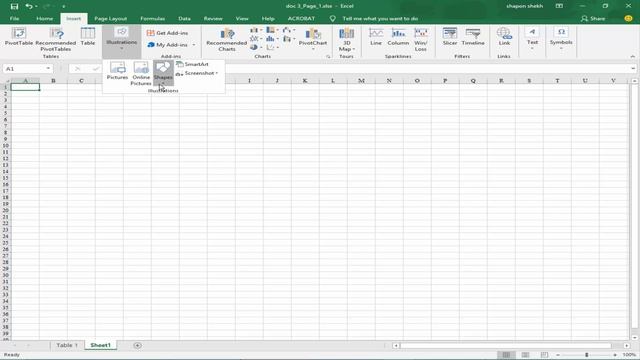Insert a SmartArt graphic
Screen dimensions: 640x360
[192, 64]
